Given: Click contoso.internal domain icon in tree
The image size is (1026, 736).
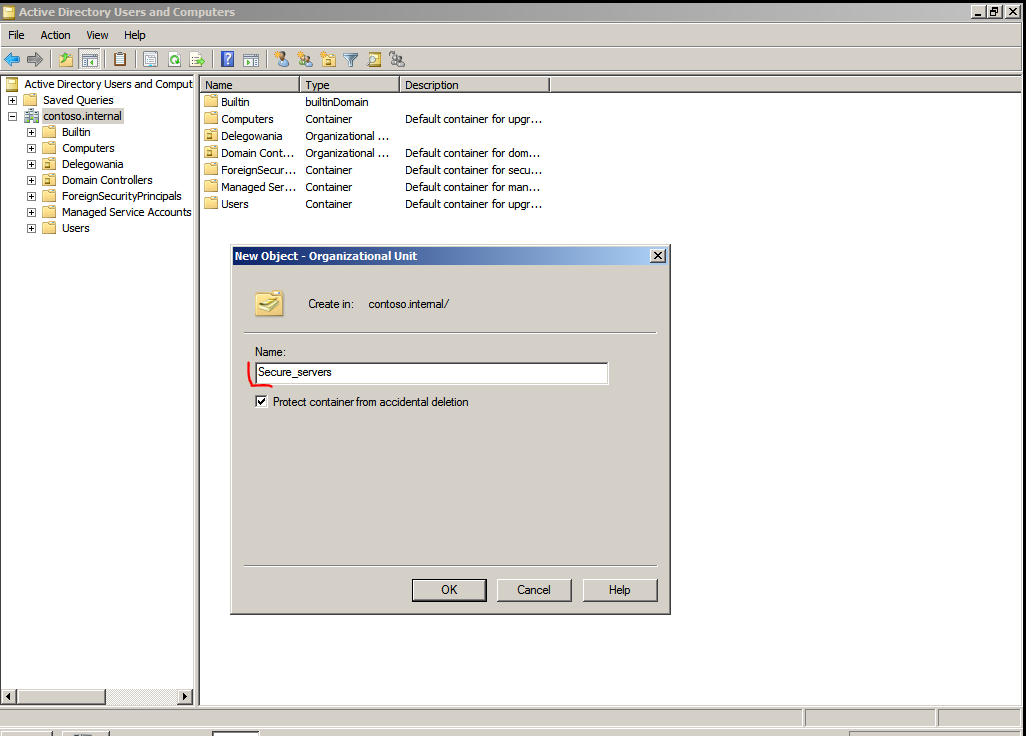Looking at the screenshot, I should point(31,116).
